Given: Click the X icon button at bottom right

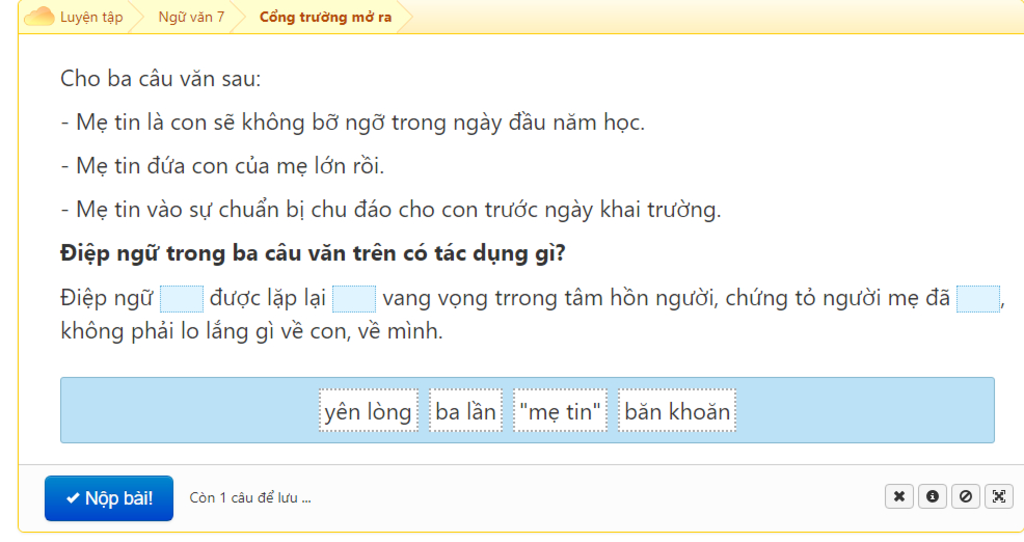Looking at the screenshot, I should 899,497.
